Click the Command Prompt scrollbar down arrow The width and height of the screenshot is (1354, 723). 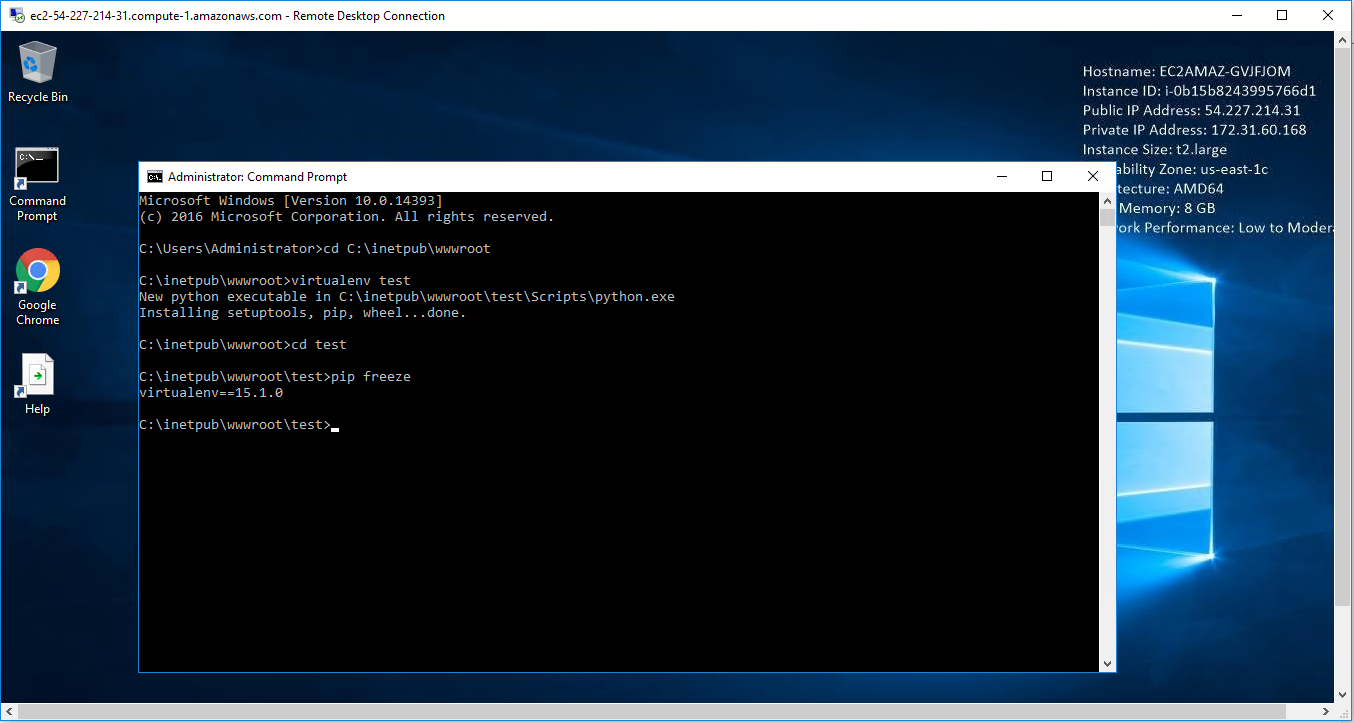1107,663
